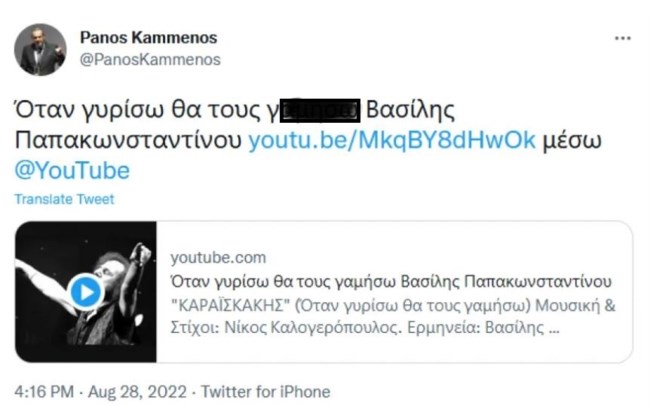Viewport: 650px width, 406px height.
Task: Open the three-dot tweet options menu
Action: pos(623,39)
